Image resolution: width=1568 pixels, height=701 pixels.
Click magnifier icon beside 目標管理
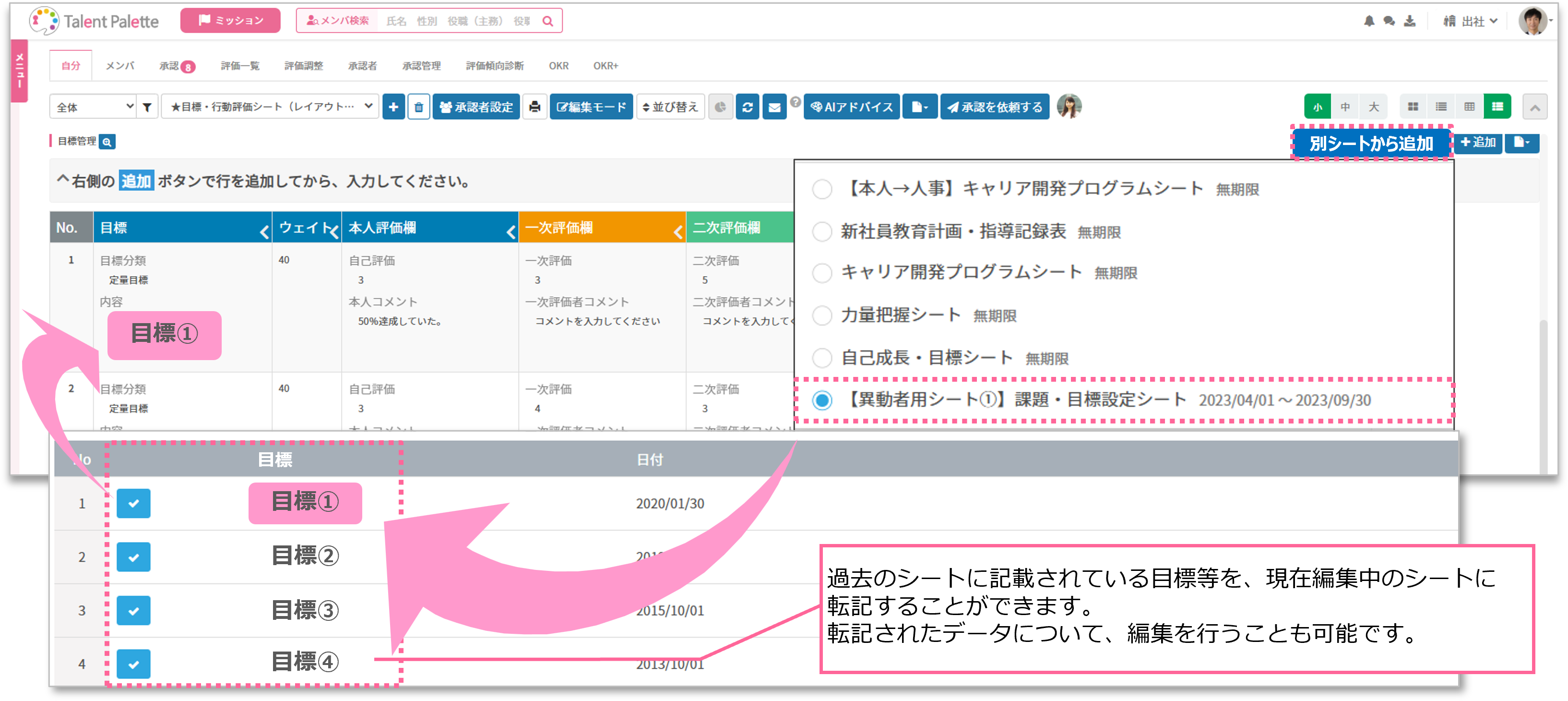[x=107, y=142]
